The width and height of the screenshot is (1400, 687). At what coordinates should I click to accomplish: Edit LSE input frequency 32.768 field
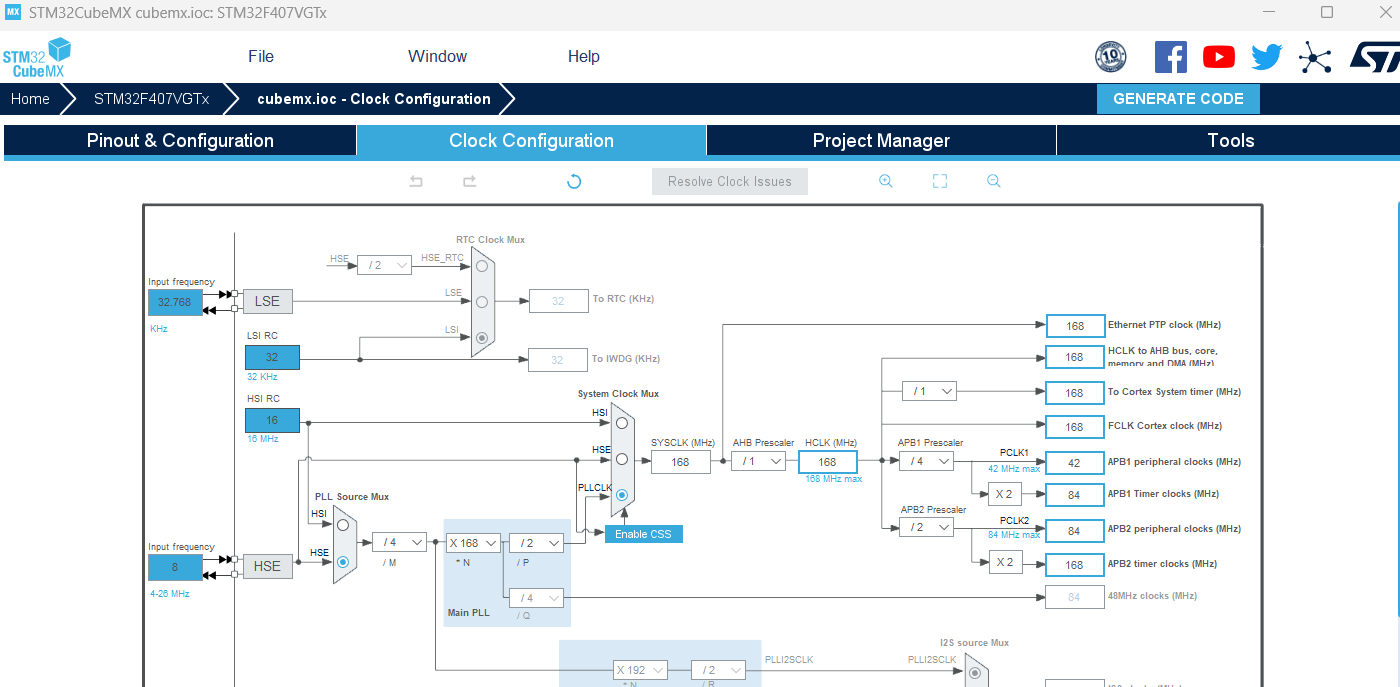click(175, 301)
